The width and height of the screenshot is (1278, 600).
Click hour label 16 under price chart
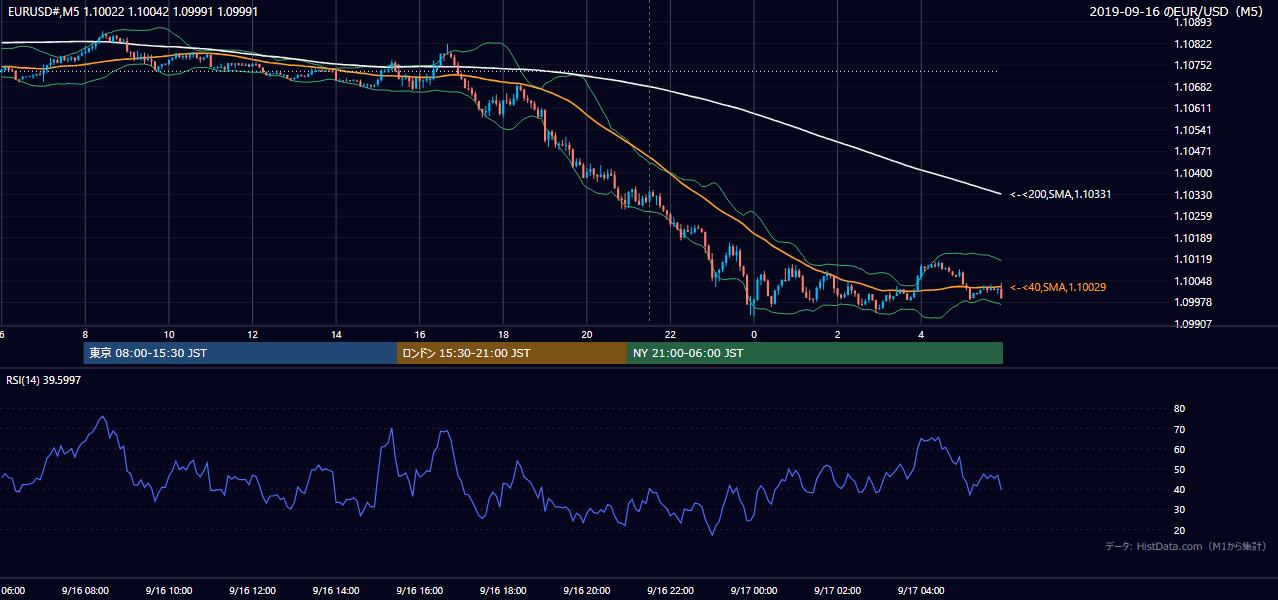click(x=420, y=334)
